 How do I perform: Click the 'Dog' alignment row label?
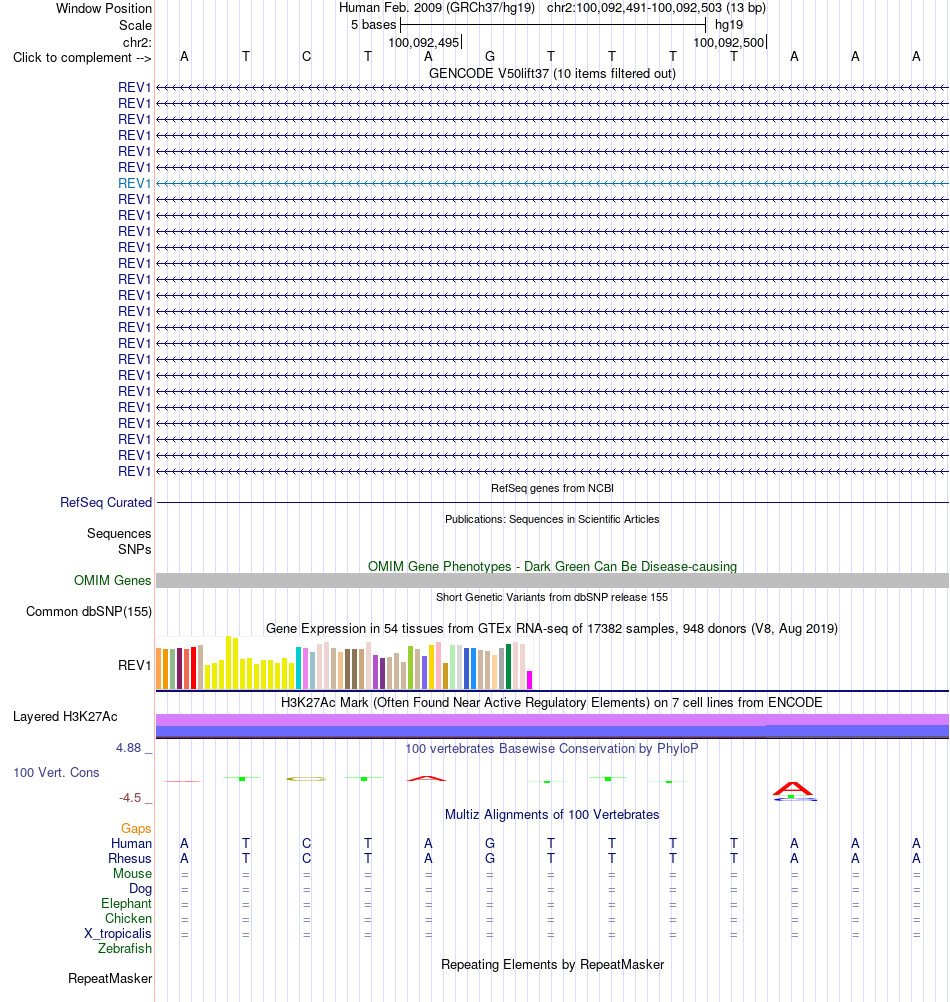click(x=141, y=888)
